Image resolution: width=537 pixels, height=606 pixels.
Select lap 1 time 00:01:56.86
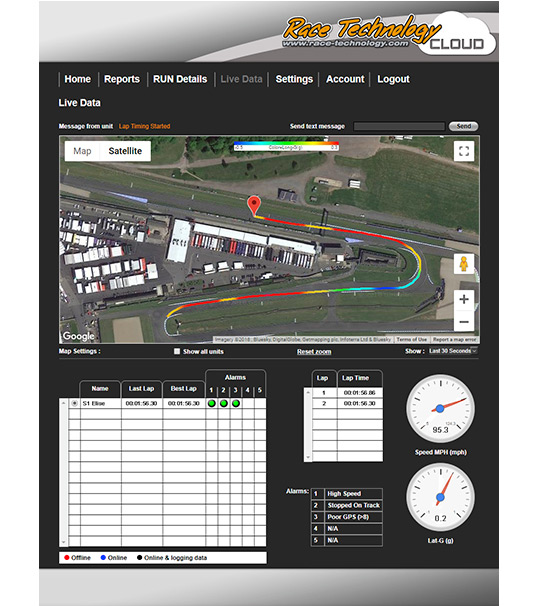coord(360,393)
